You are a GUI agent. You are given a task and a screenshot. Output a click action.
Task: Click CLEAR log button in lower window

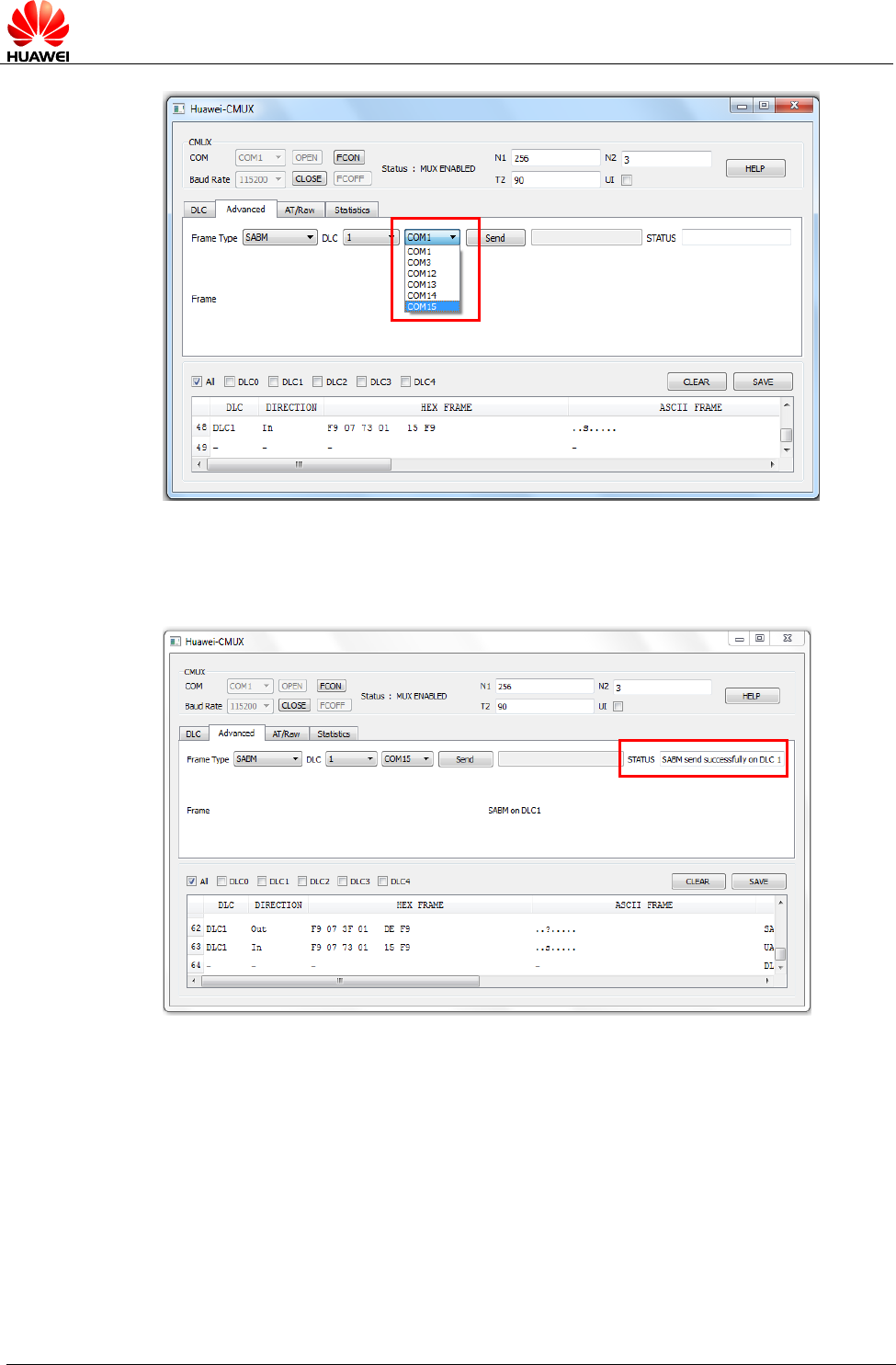698,882
